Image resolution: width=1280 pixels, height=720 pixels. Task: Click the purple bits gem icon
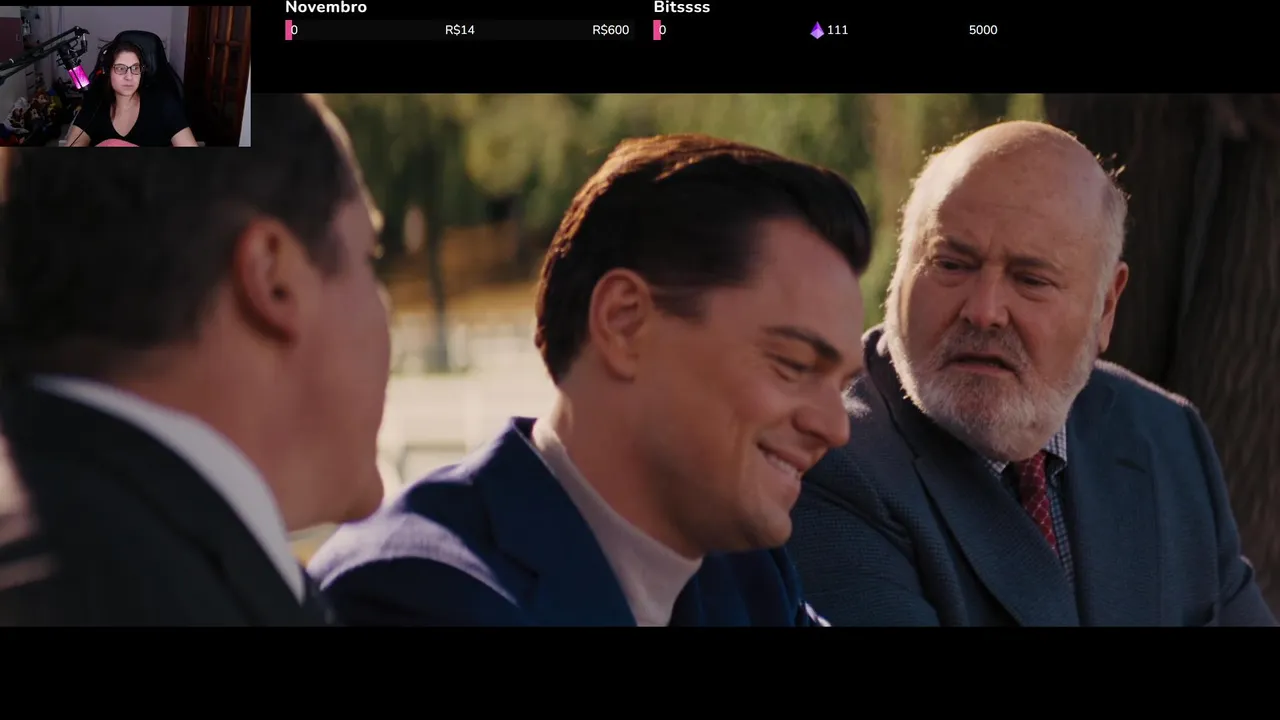pyautogui.click(x=817, y=30)
